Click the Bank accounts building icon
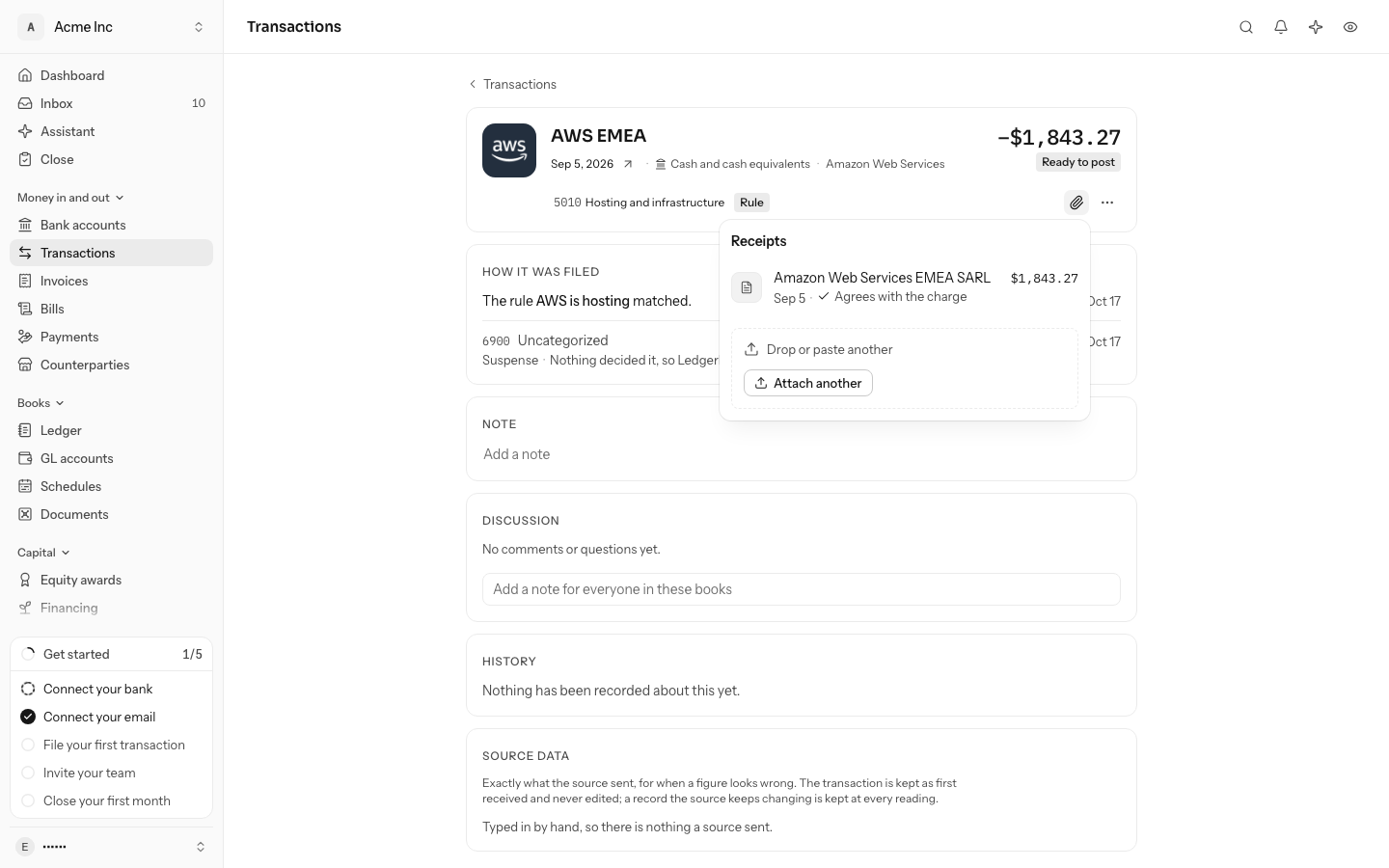The height and width of the screenshot is (868, 1389). coord(25,225)
